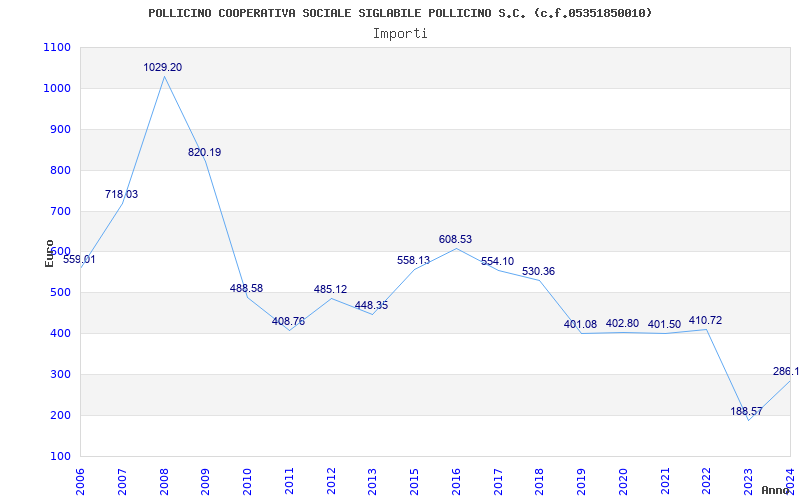Select the 718.03 data label
Viewport: 800px width, 500px height.
[121, 194]
